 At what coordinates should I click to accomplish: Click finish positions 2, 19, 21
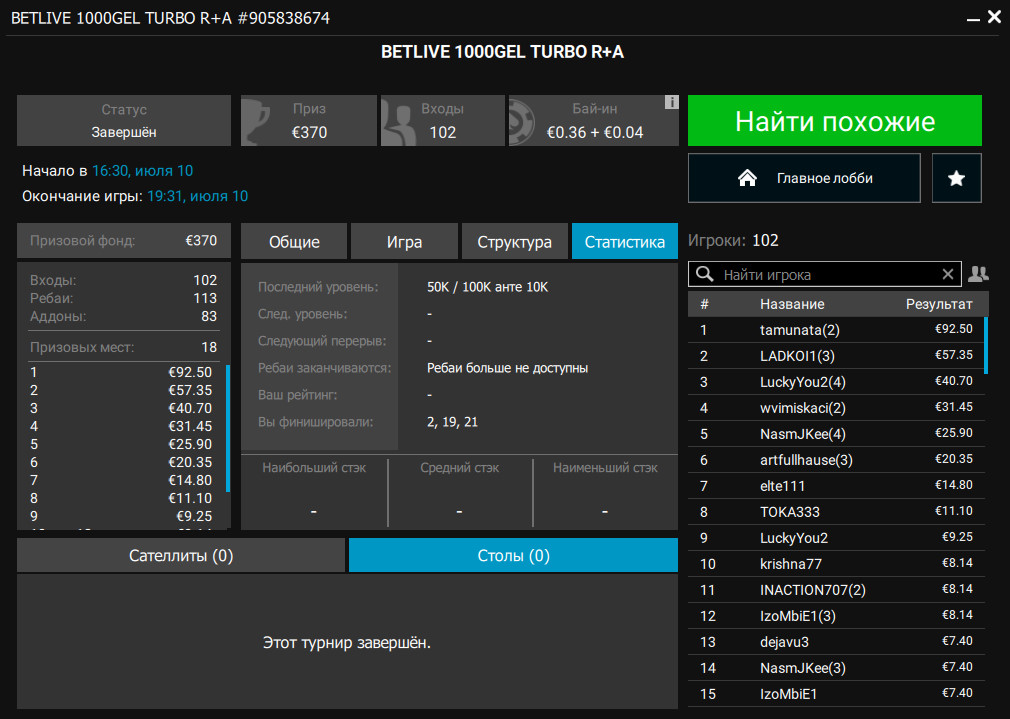pos(452,422)
